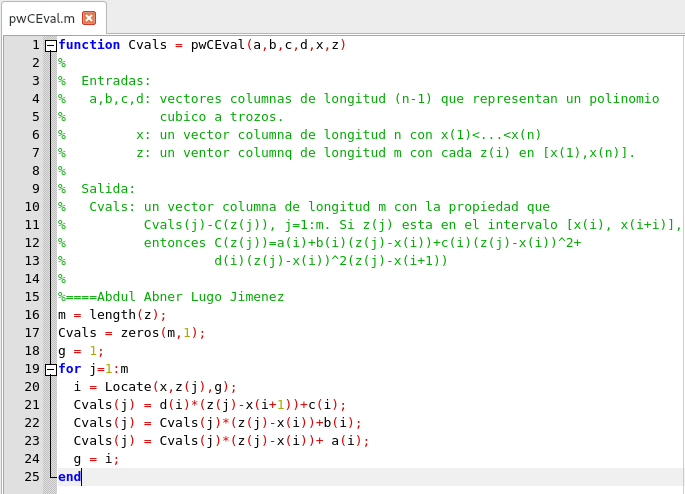
Task: Click the 'Salida:' comment text
Action: pyautogui.click(x=108, y=189)
